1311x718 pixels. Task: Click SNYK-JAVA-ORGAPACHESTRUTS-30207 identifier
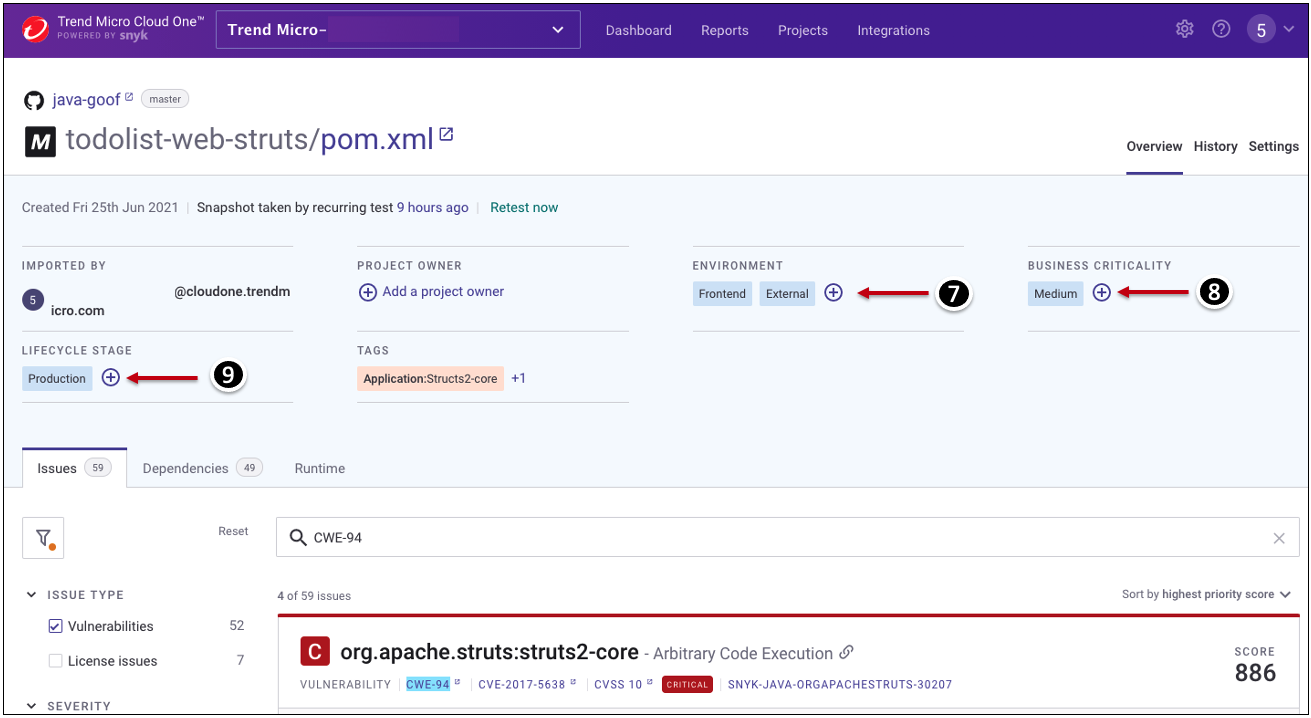pyautogui.click(x=840, y=684)
